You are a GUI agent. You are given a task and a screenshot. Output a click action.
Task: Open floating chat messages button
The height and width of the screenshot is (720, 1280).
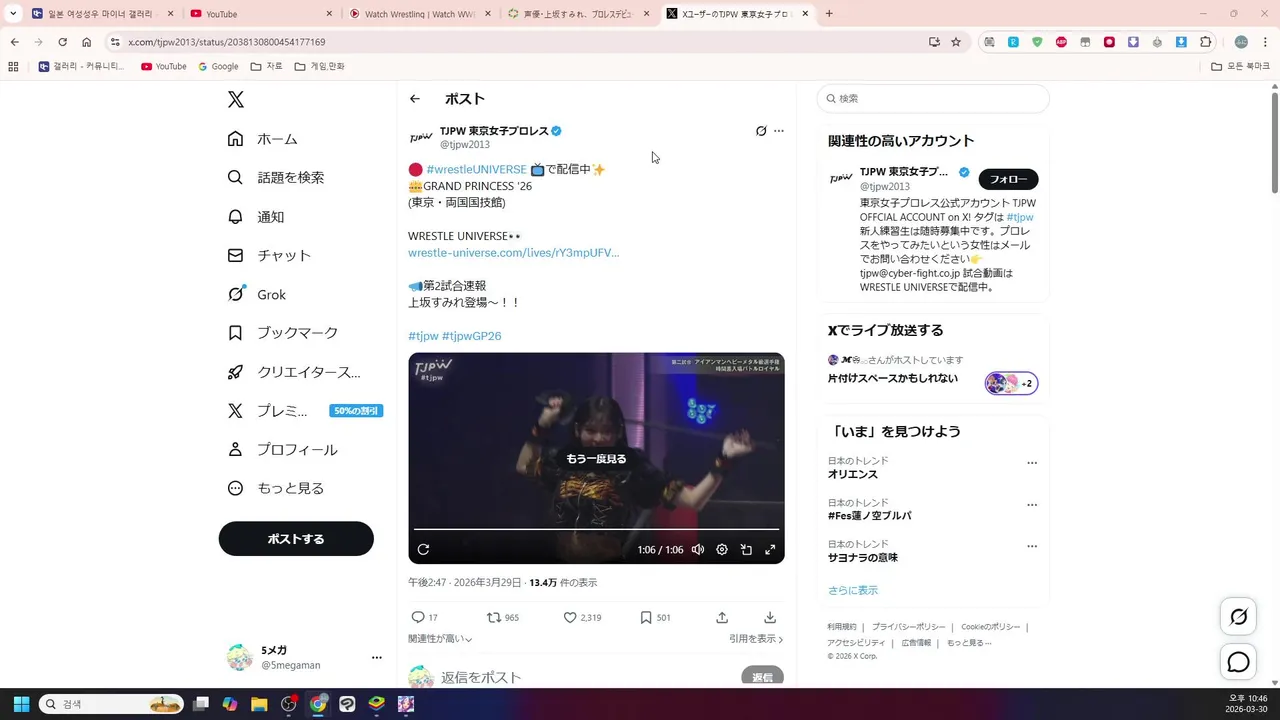[1238, 662]
